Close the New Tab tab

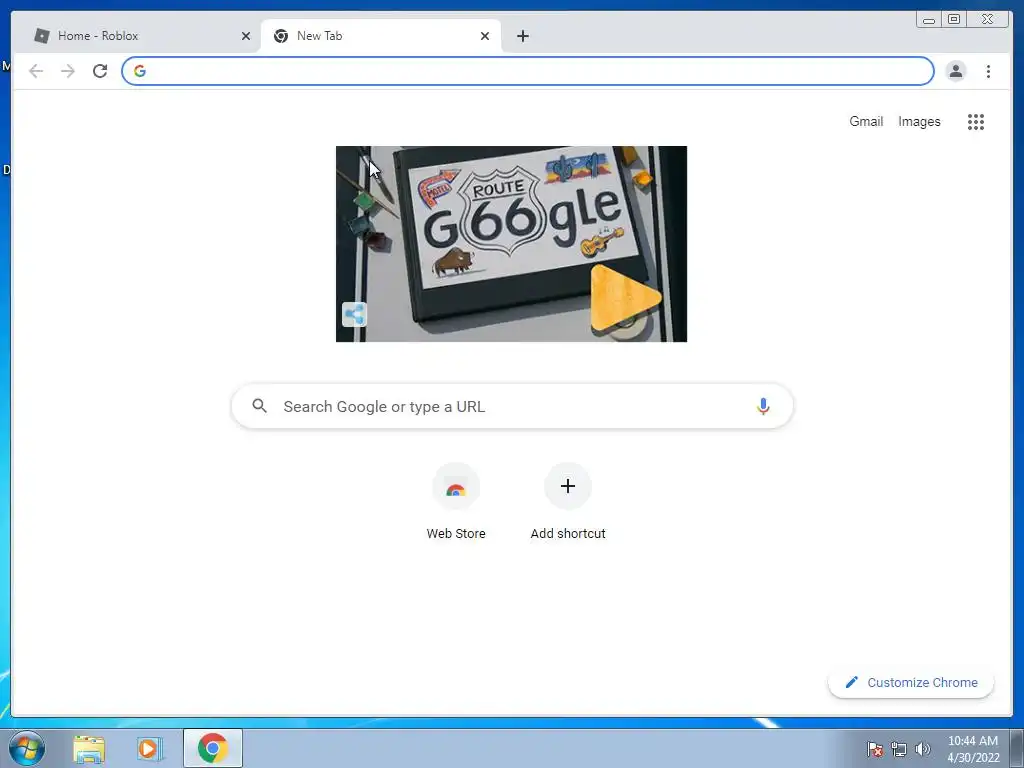pyautogui.click(x=485, y=36)
